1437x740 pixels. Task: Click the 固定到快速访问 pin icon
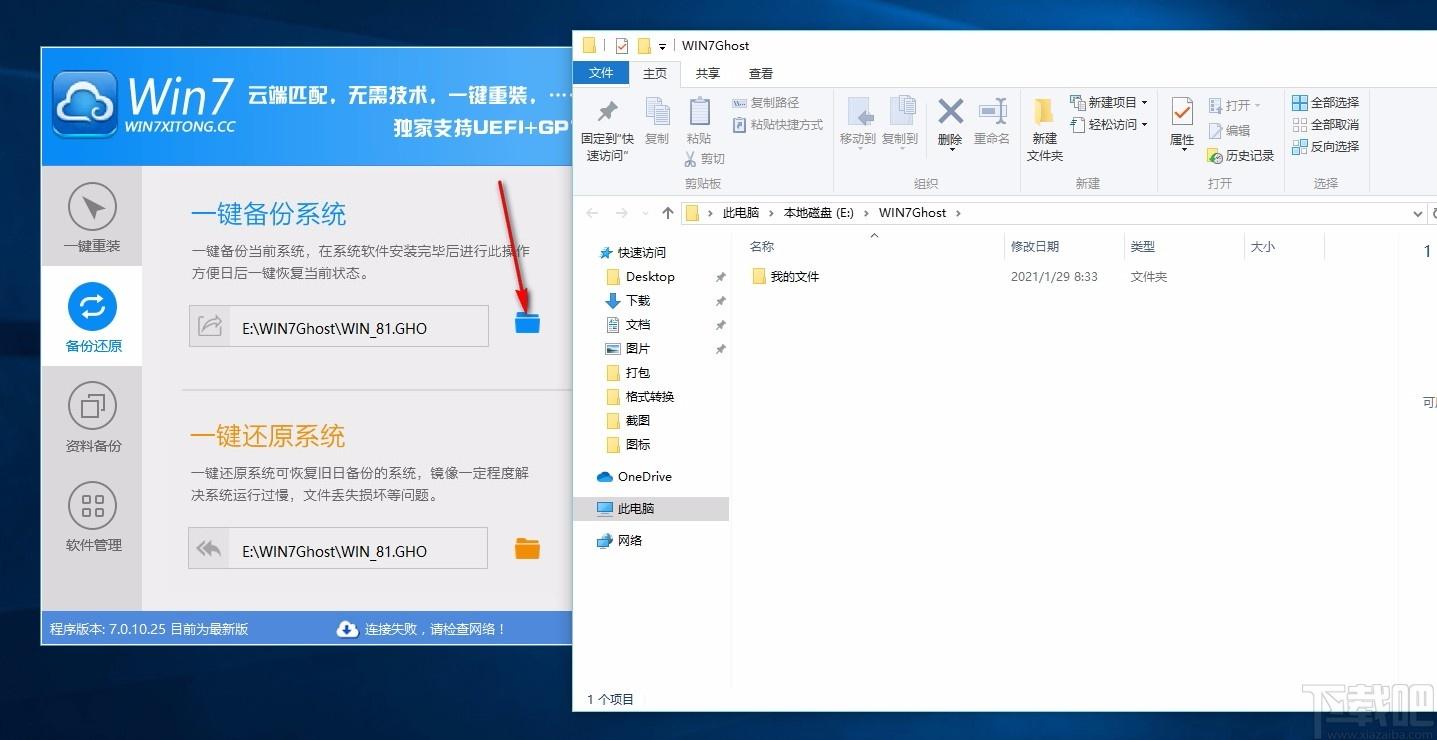607,111
